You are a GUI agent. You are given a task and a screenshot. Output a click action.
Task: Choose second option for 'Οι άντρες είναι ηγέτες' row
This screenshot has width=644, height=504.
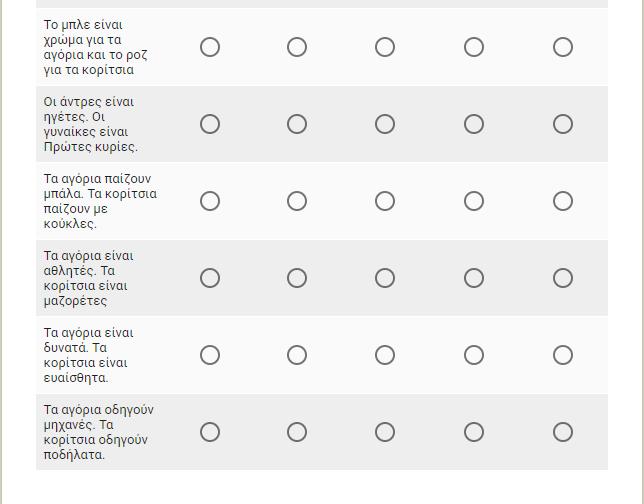[297, 124]
